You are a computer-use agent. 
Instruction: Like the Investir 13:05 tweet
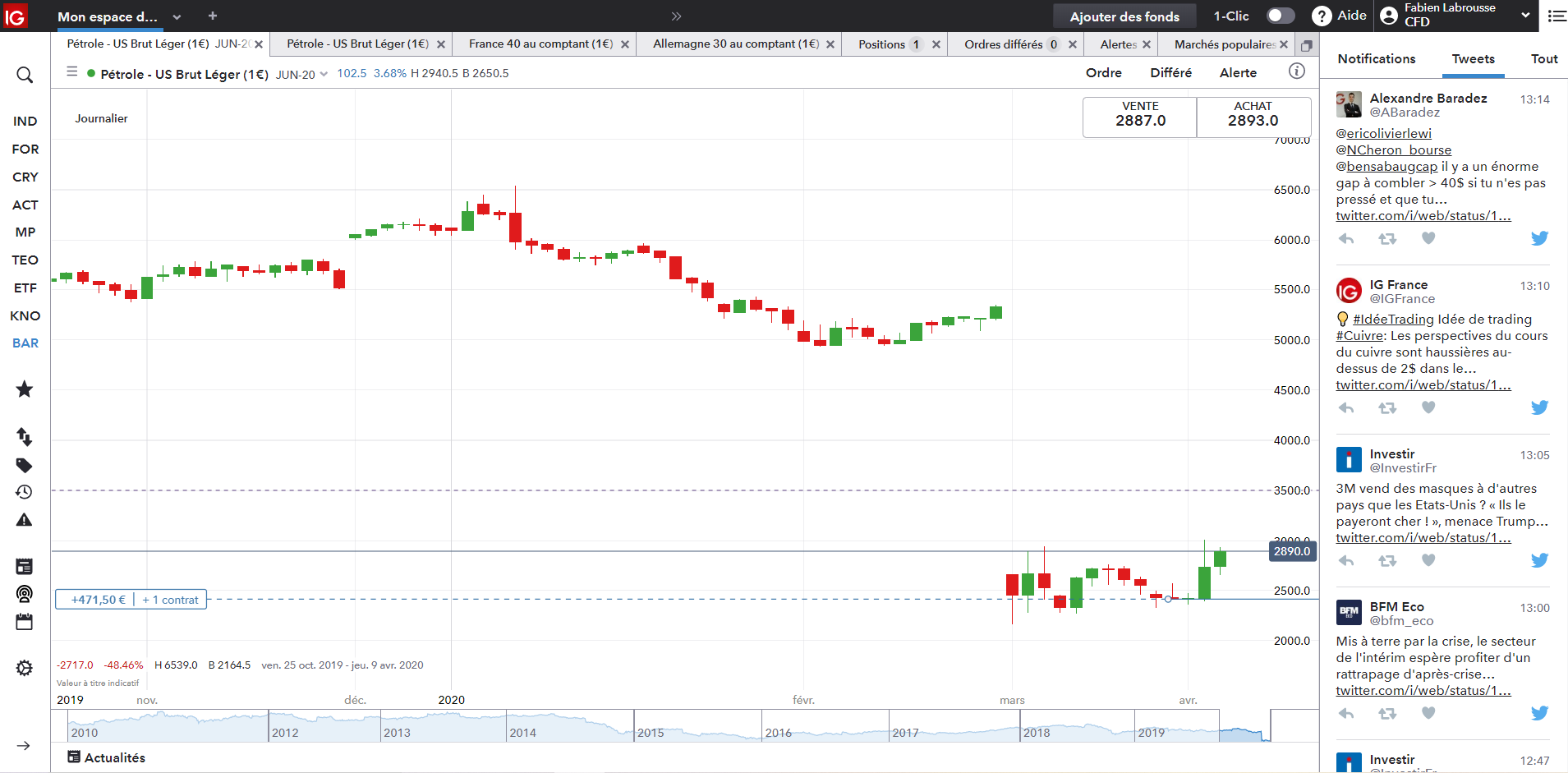1428,560
